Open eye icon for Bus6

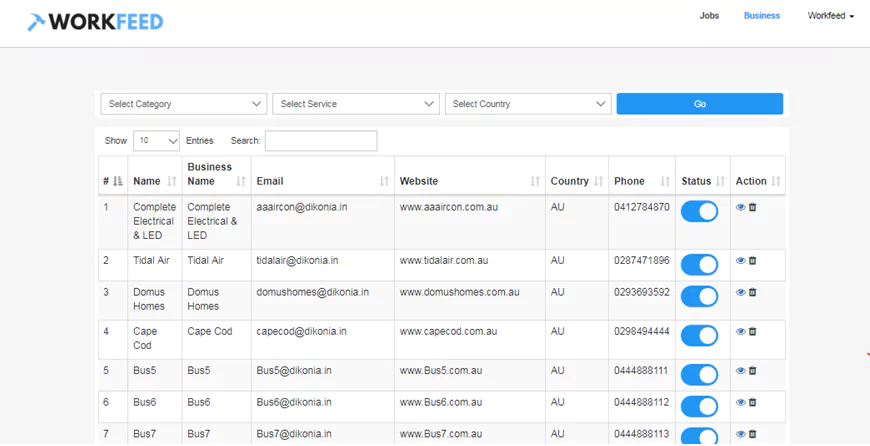(x=741, y=403)
